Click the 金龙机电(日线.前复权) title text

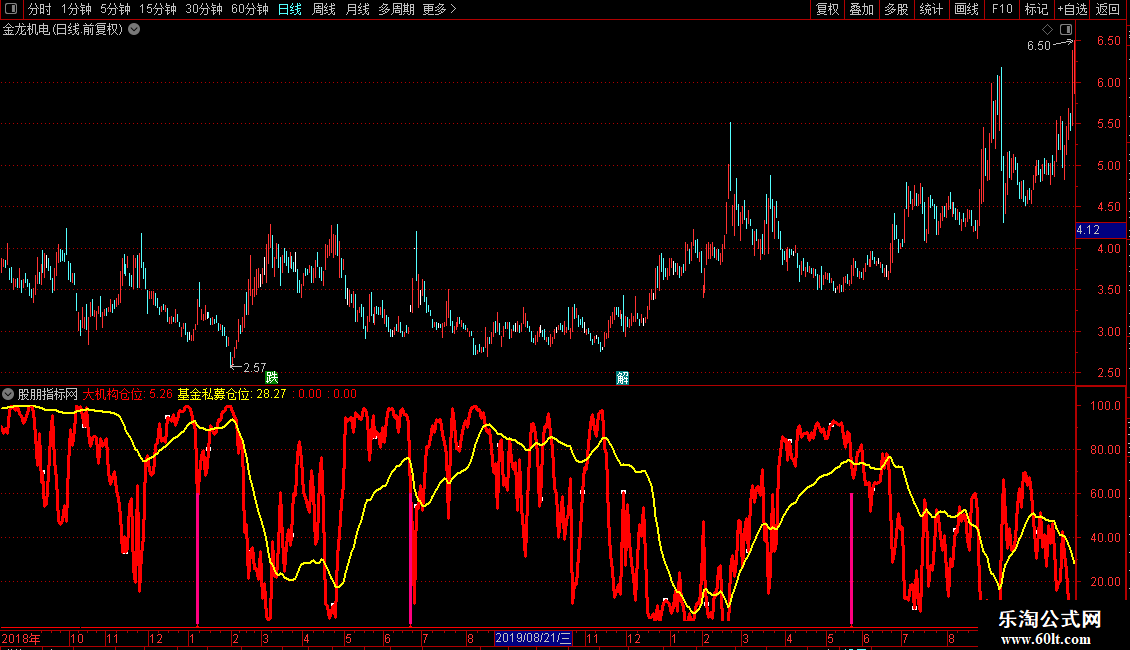[x=63, y=30]
